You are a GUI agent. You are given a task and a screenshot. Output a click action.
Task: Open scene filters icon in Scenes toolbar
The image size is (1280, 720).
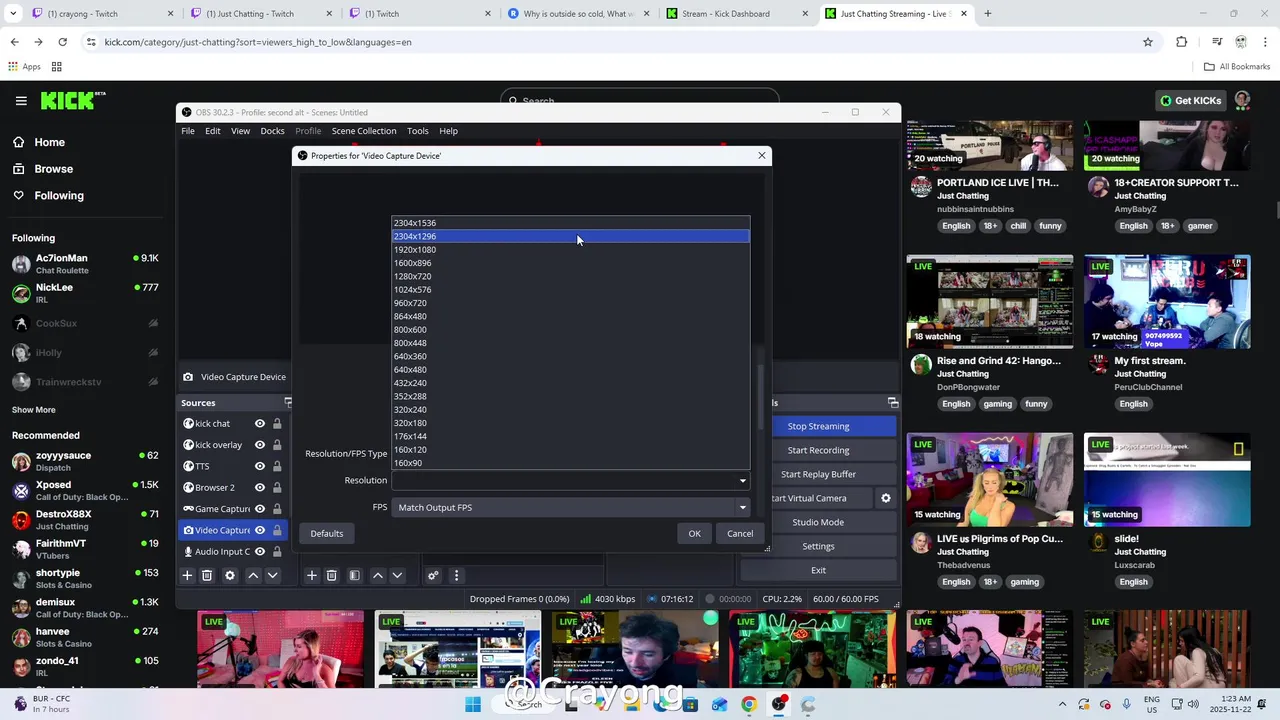coord(354,575)
